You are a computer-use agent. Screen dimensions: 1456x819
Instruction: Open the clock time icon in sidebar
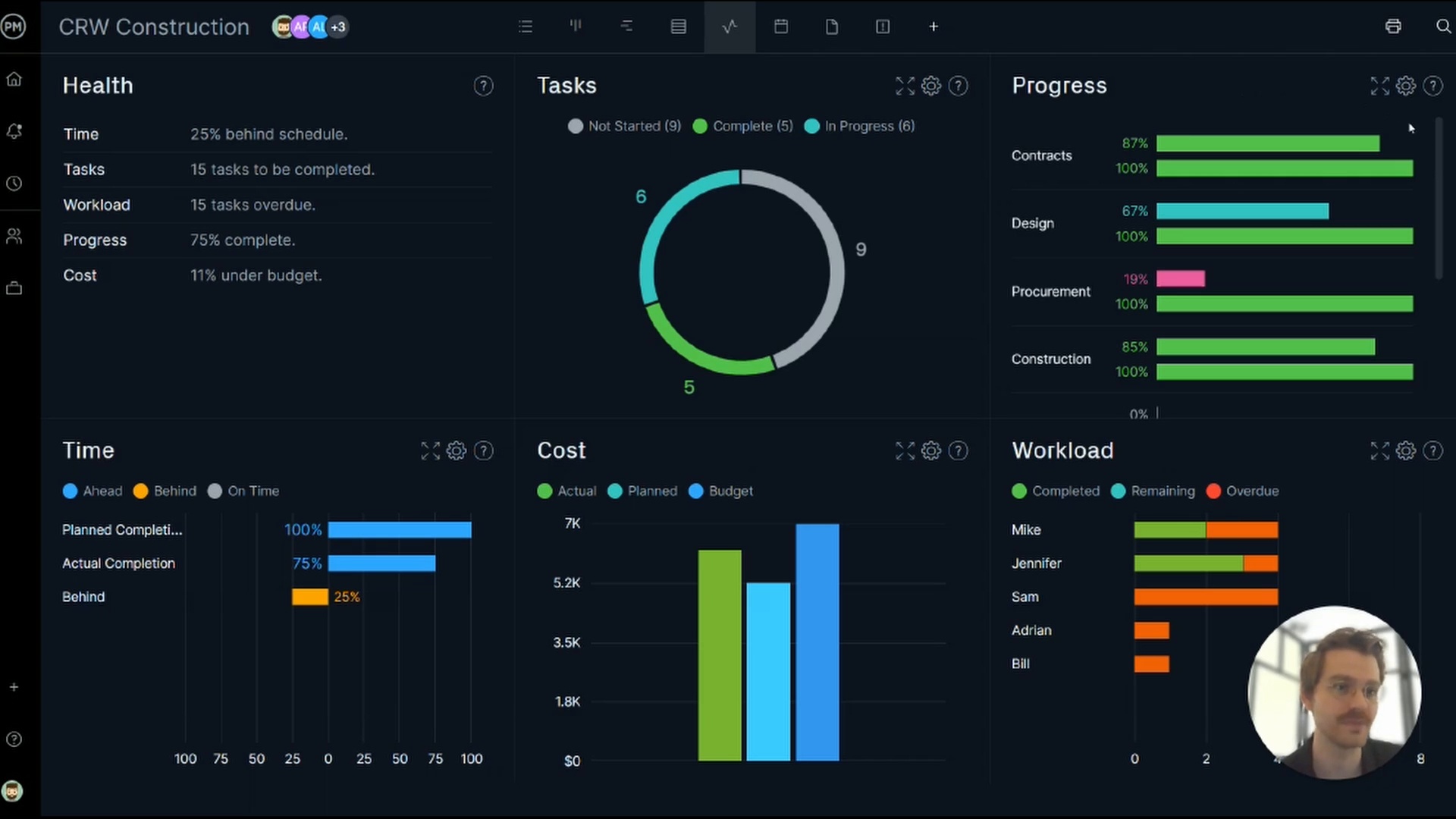(14, 184)
